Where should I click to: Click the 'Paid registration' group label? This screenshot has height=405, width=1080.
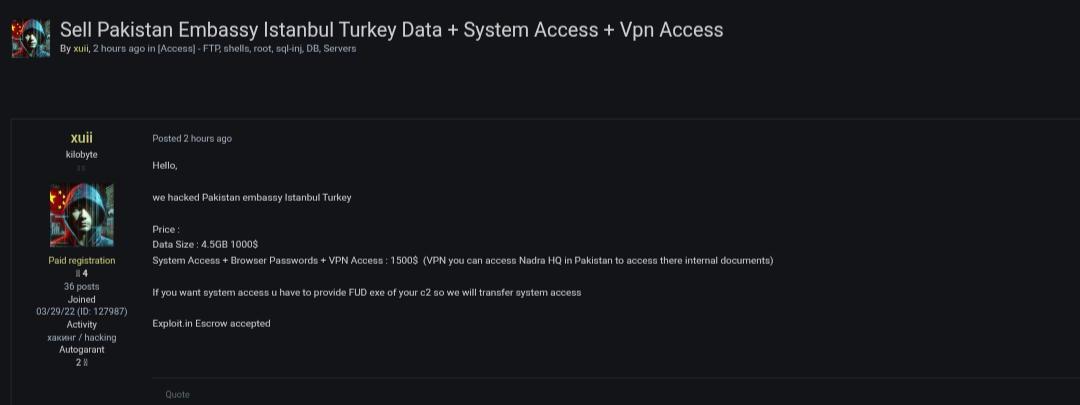(x=82, y=260)
